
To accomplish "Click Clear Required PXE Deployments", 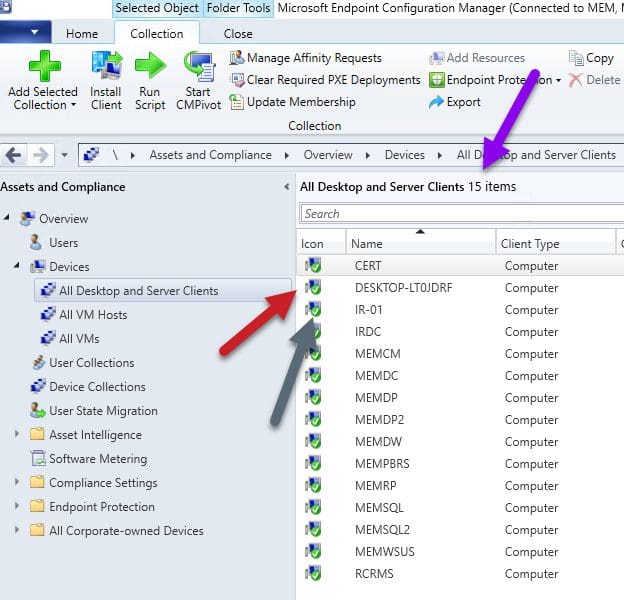I will pyautogui.click(x=326, y=80).
